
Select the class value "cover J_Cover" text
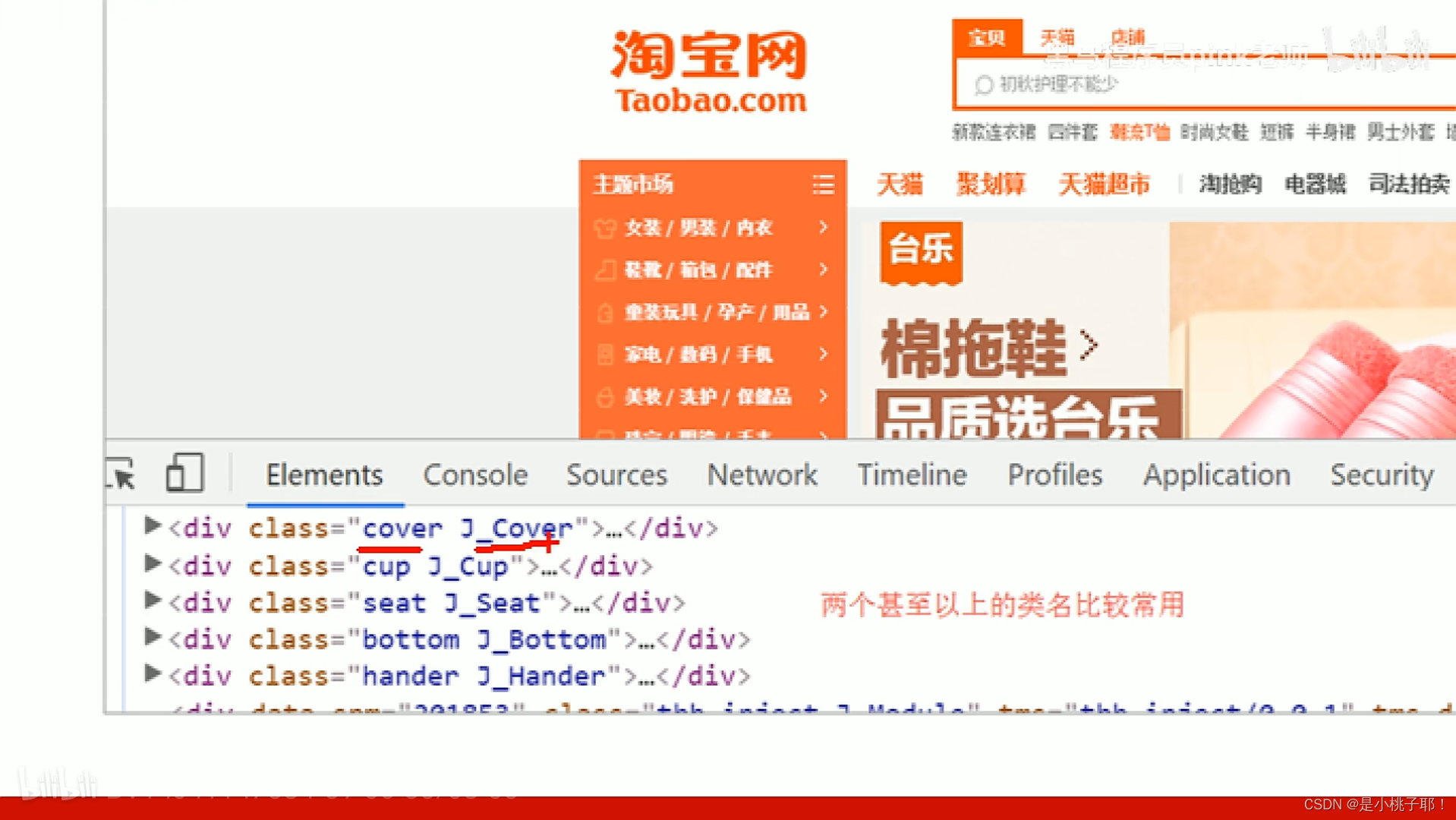468,528
